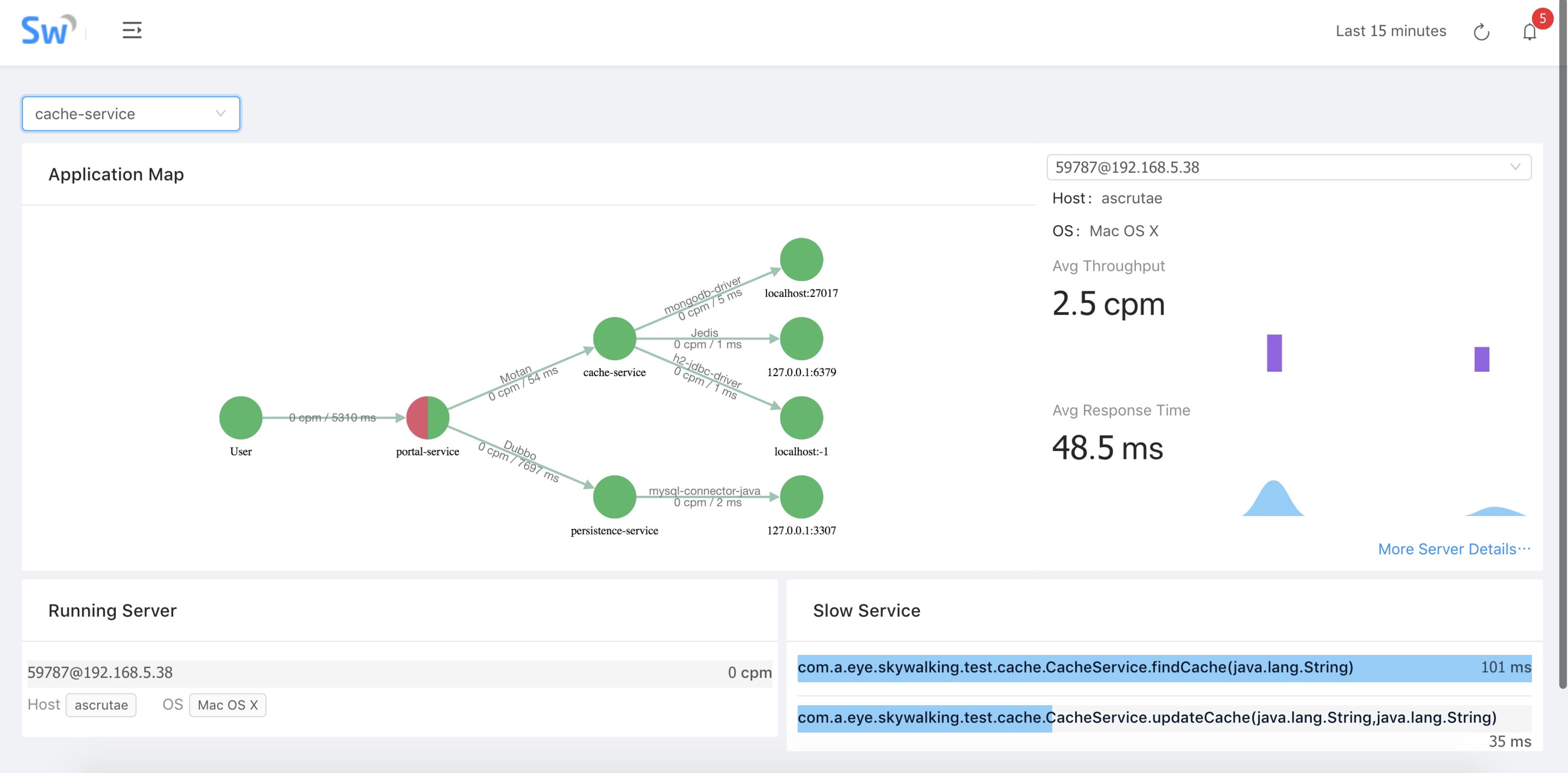
Task: Select the 127.0.0.1:6379 Redis node
Action: [x=801, y=338]
